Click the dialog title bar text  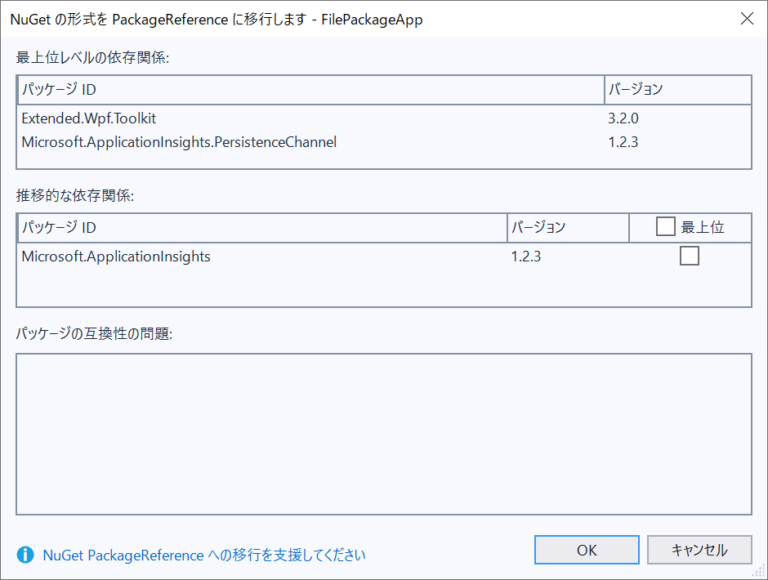(x=216, y=20)
